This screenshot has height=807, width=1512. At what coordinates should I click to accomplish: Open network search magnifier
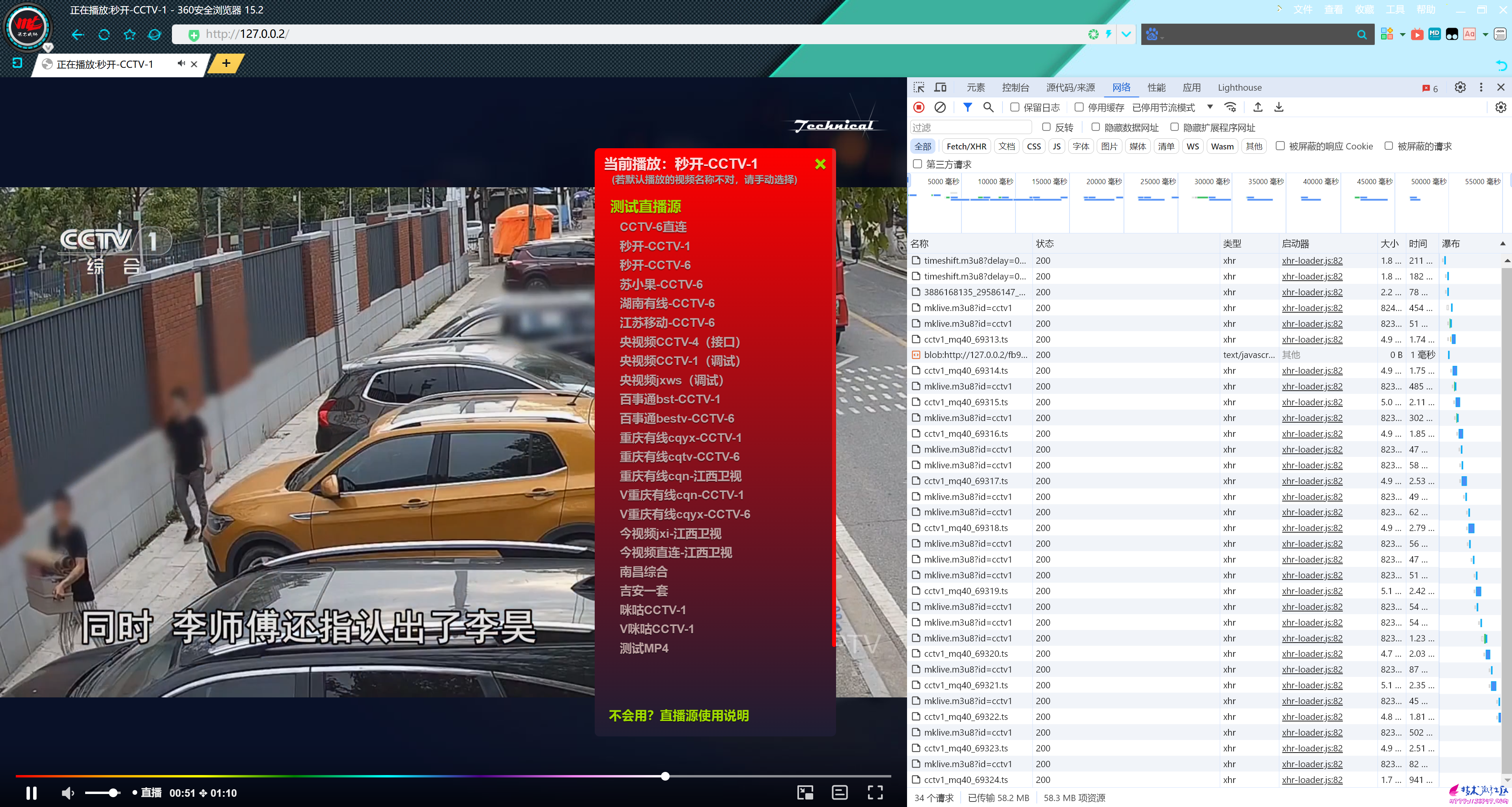pos(988,107)
